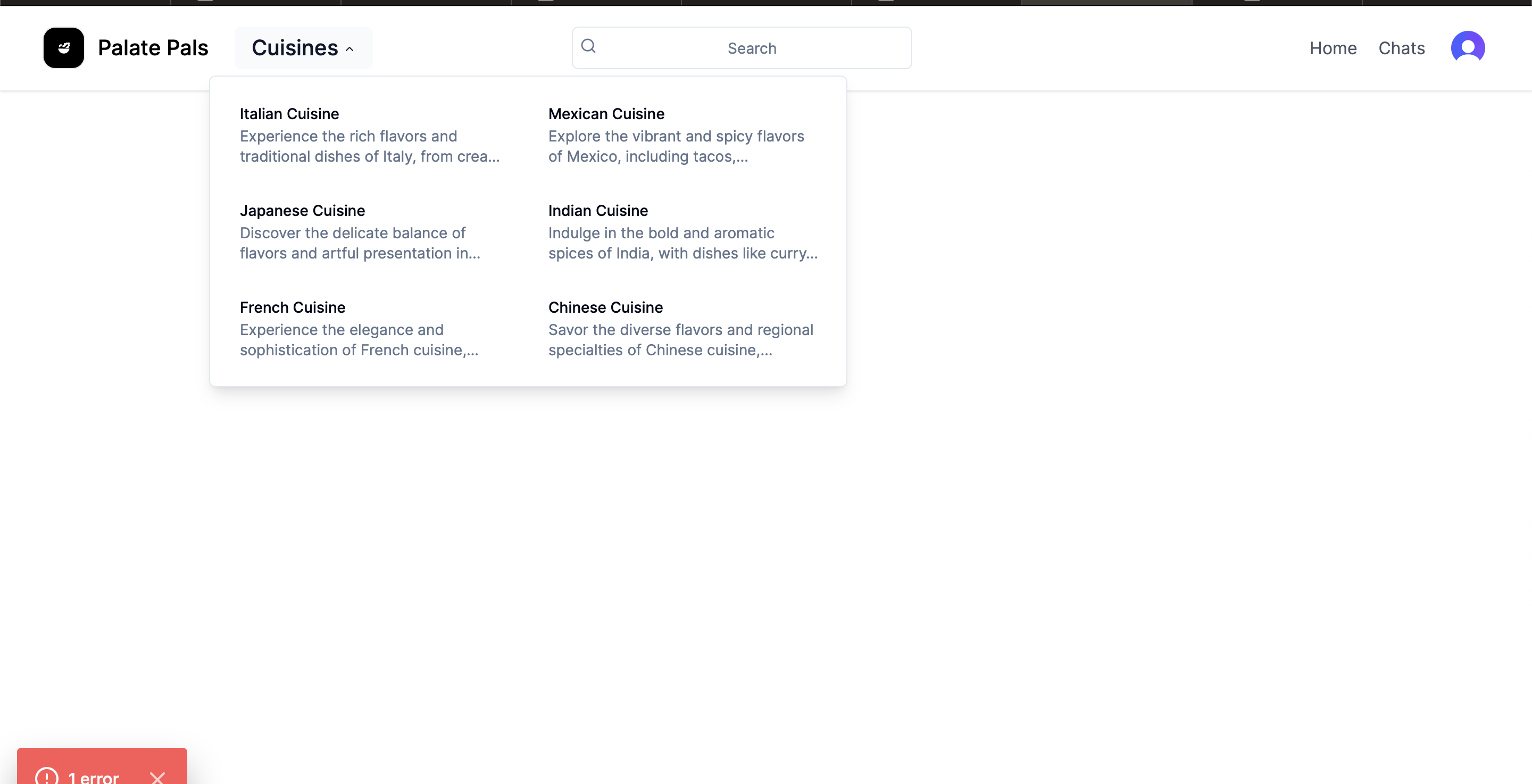Screen dimensions: 1532x784
Task: Open French Cuisine entry
Action: click(292, 307)
